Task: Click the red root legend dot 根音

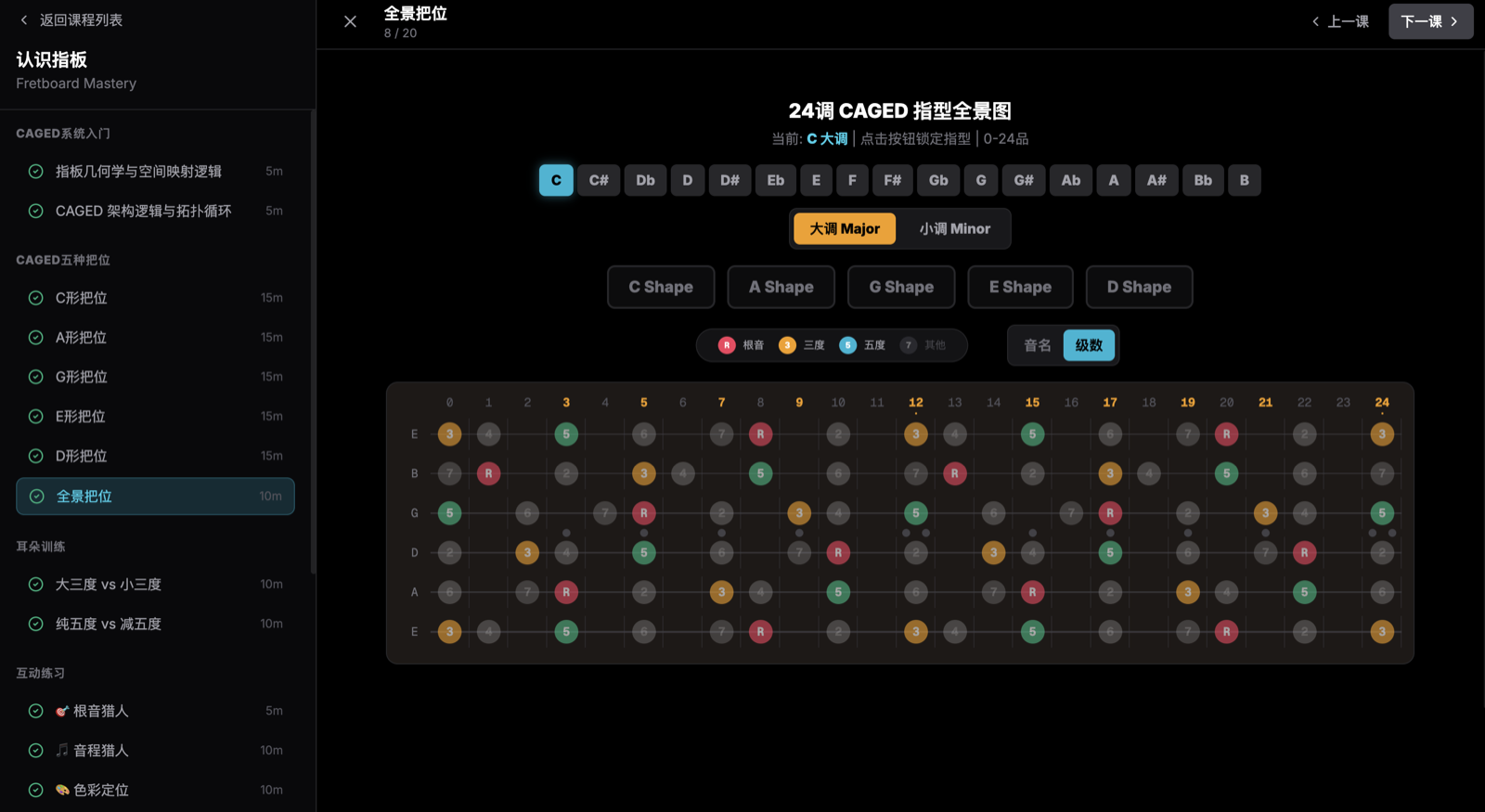Action: (x=727, y=345)
